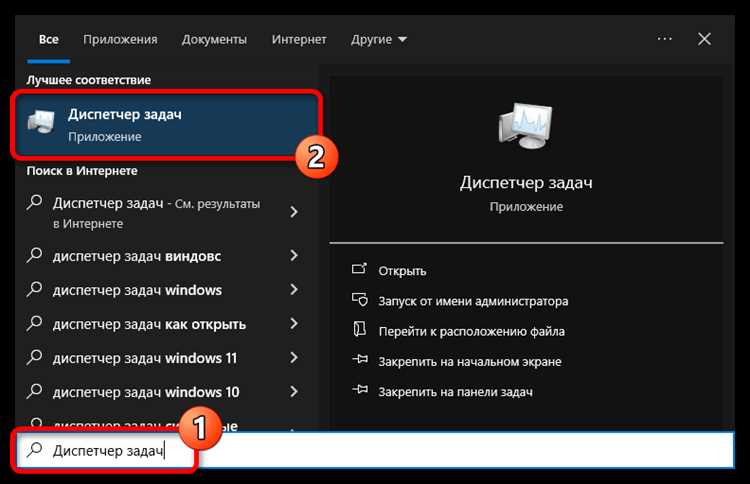The height and width of the screenshot is (484, 750).
Task: Click search icon beside 'диспетчер задач виндовс'
Action: click(x=35, y=255)
